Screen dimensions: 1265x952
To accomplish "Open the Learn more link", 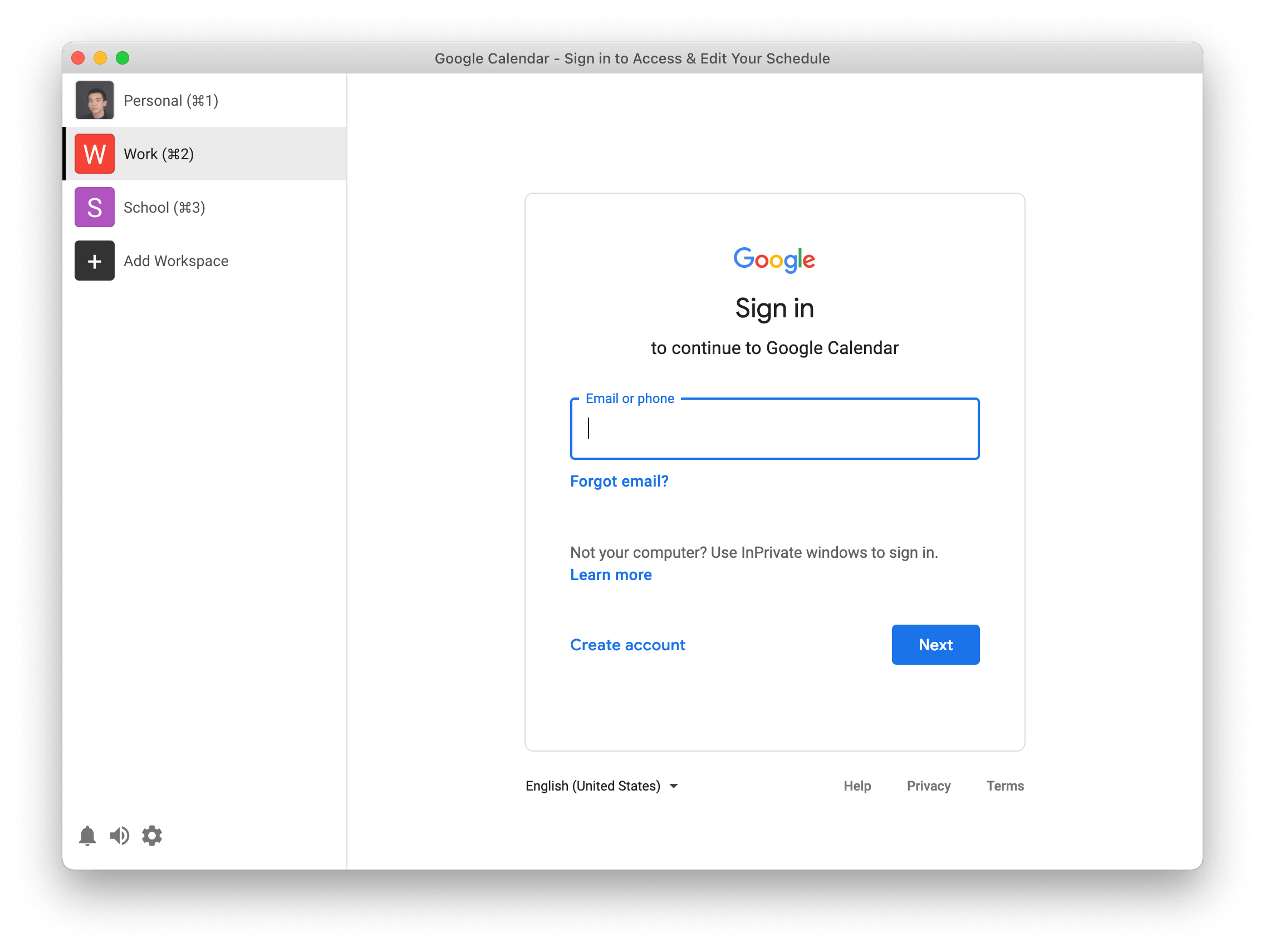I will [611, 575].
